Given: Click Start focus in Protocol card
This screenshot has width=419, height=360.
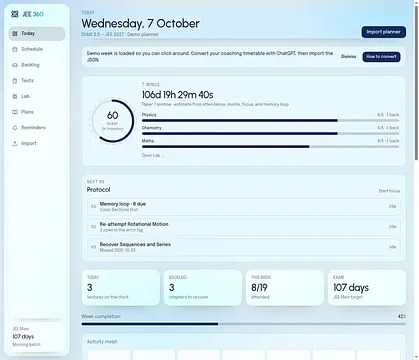Looking at the screenshot, I should [x=389, y=191].
